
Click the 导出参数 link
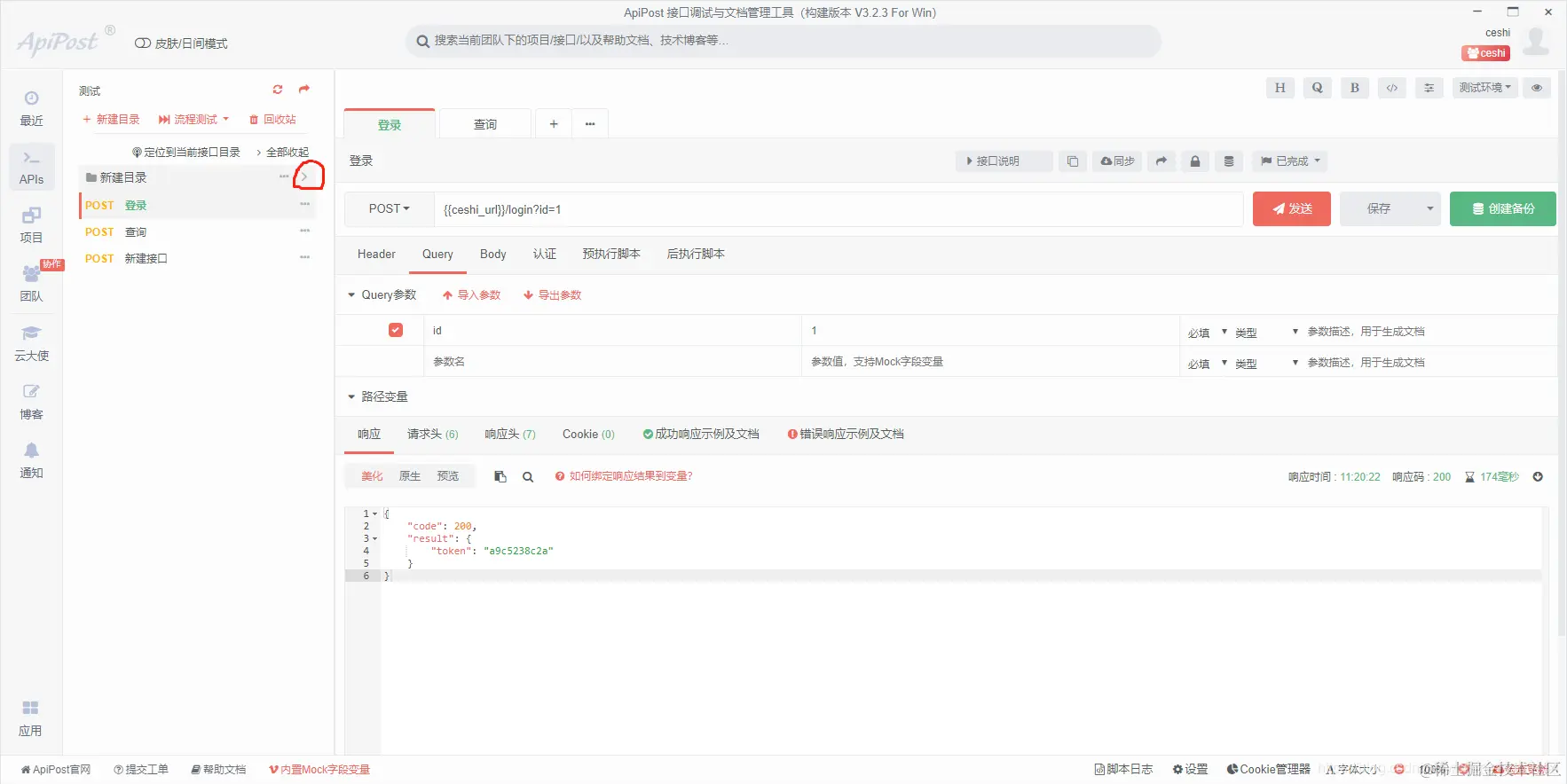click(x=553, y=294)
